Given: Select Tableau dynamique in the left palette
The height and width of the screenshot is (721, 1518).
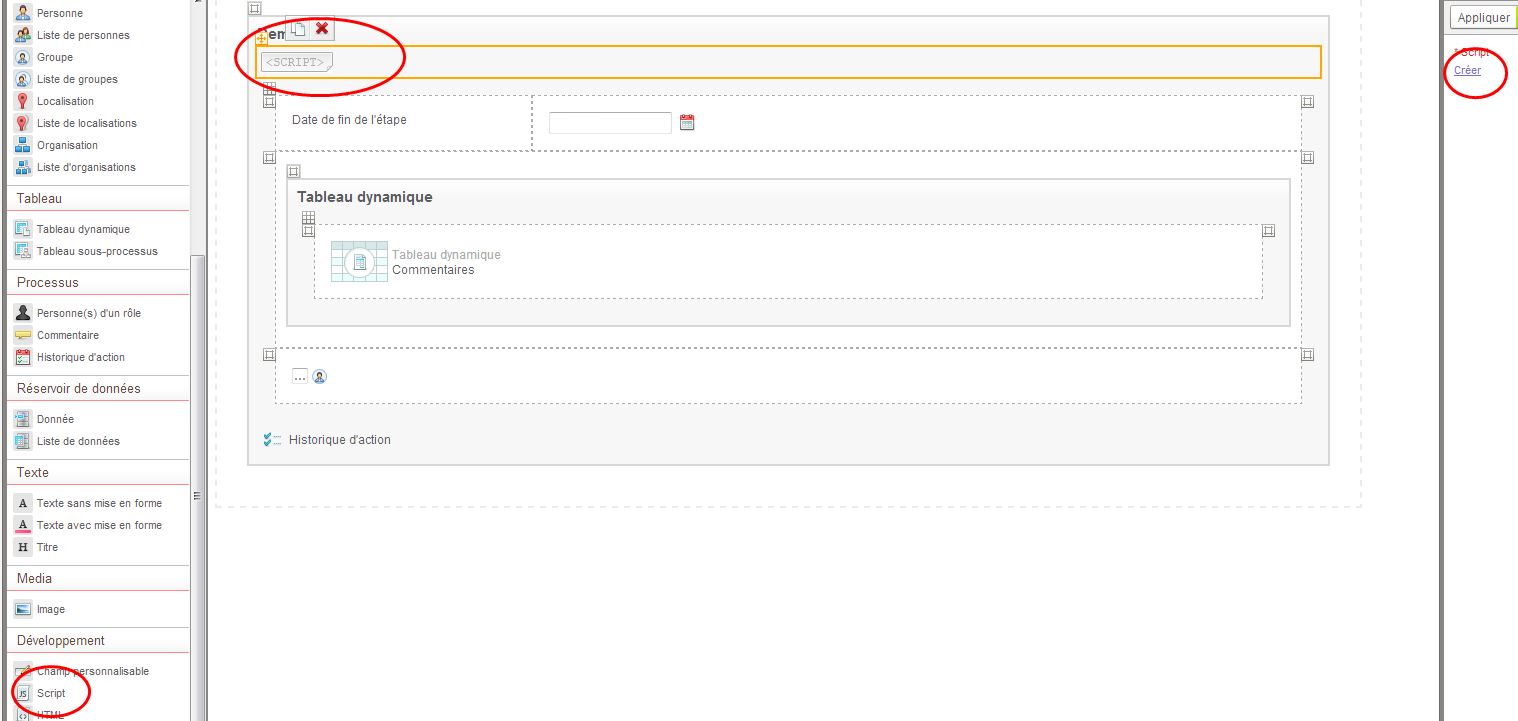Looking at the screenshot, I should (72, 229).
